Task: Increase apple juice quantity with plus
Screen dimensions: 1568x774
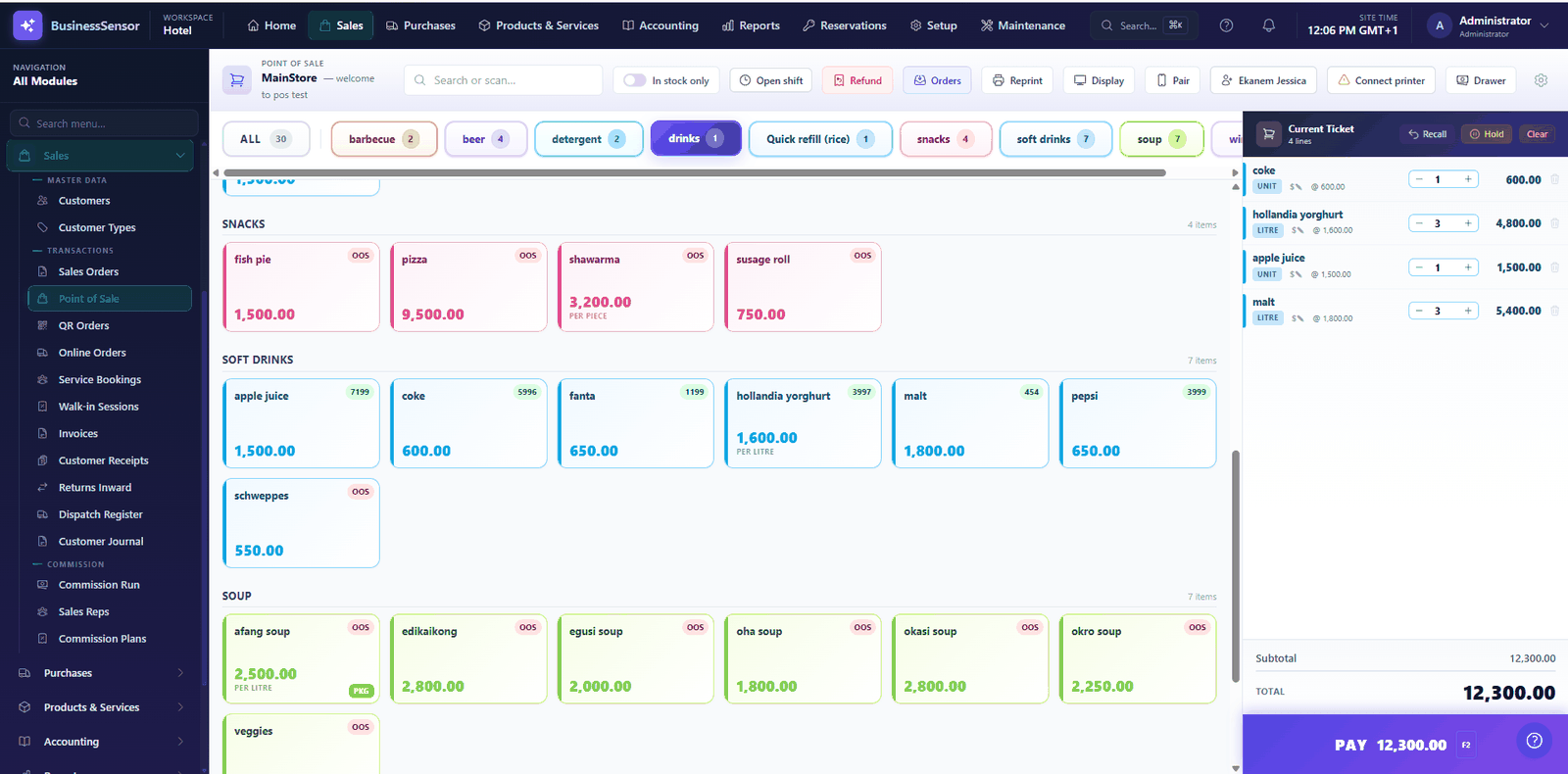Action: tap(1468, 267)
